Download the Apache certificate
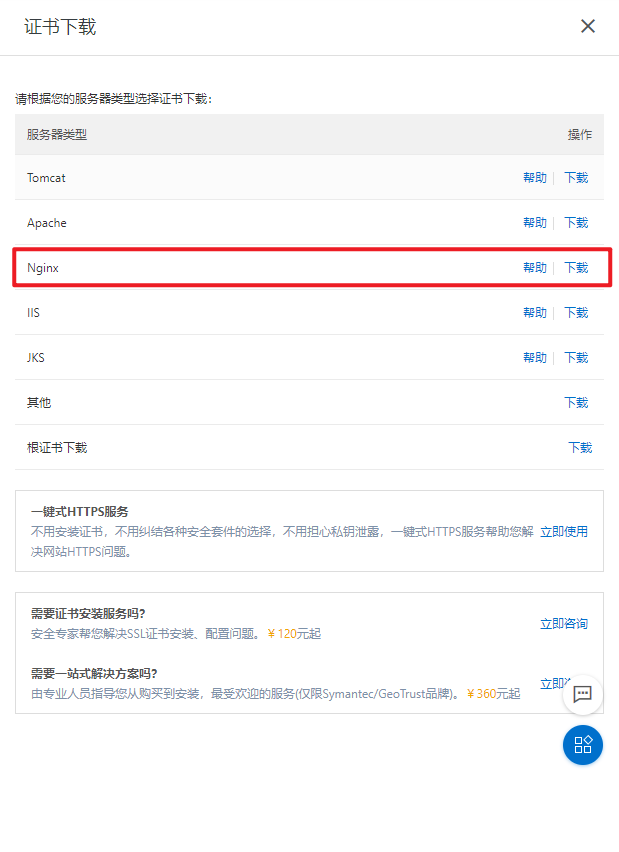Screen dimensions: 619x852 (576, 223)
